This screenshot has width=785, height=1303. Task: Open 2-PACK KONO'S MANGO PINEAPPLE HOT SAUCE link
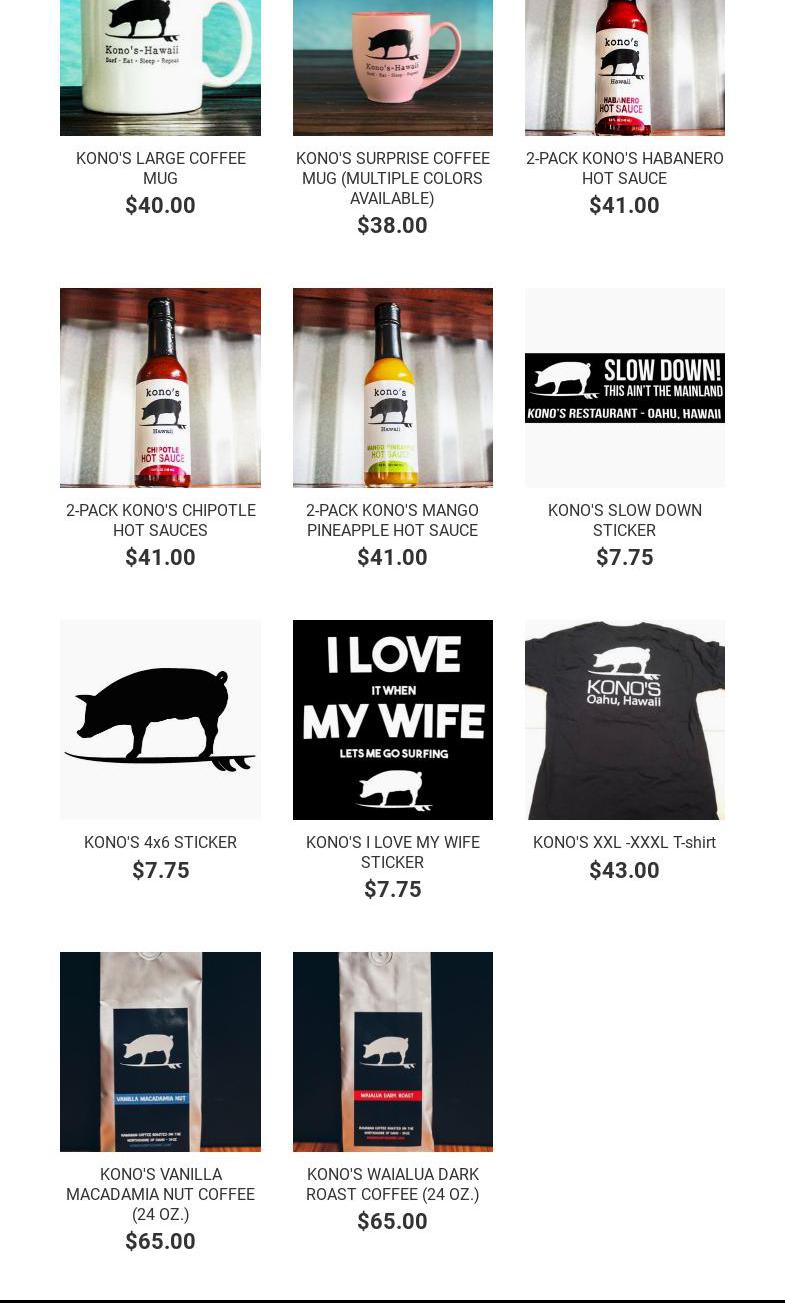[393, 520]
